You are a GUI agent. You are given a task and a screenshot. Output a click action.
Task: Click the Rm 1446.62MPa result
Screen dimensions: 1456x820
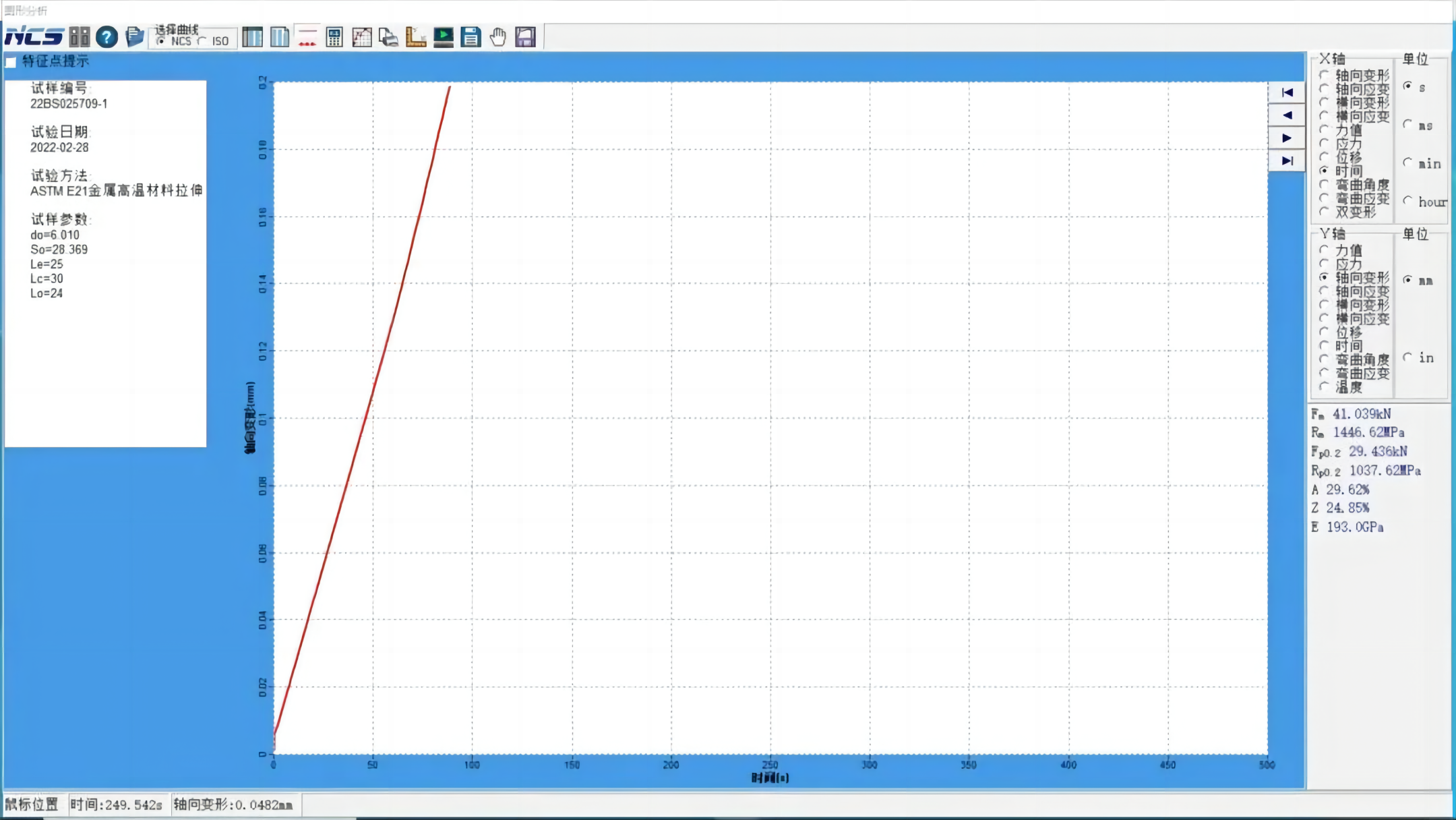1358,432
